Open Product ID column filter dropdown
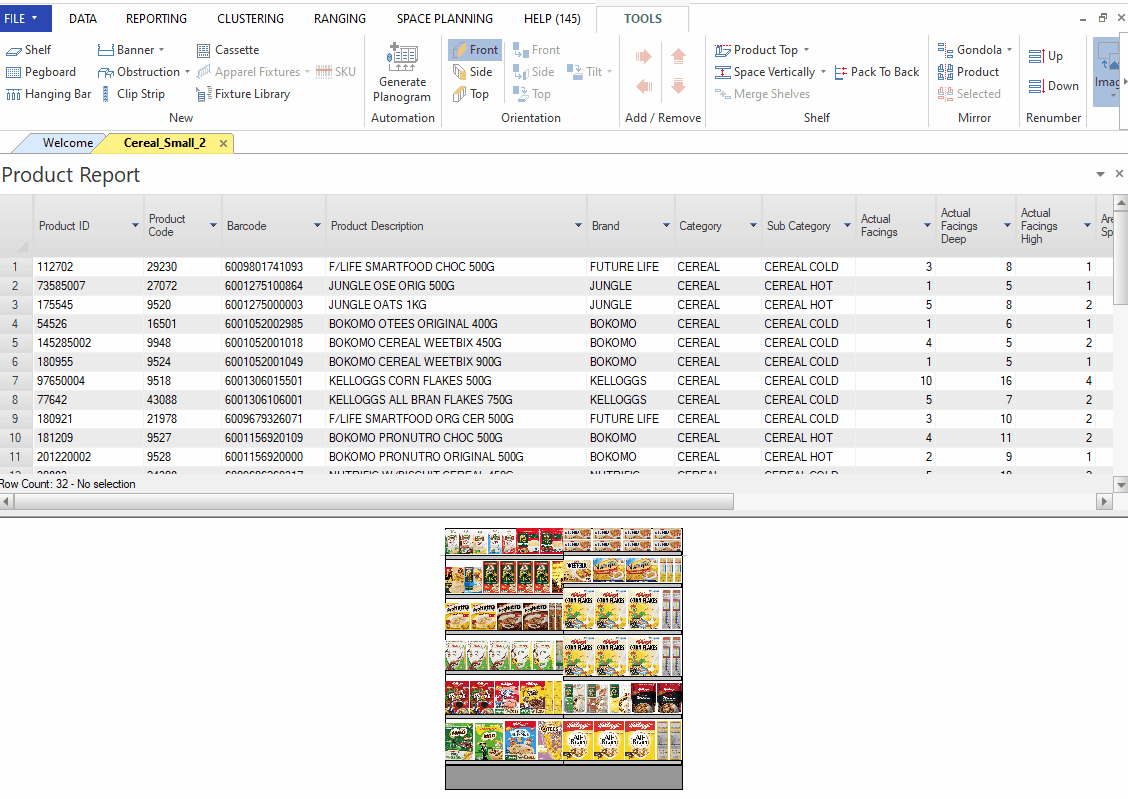1128x799 pixels. click(x=135, y=226)
